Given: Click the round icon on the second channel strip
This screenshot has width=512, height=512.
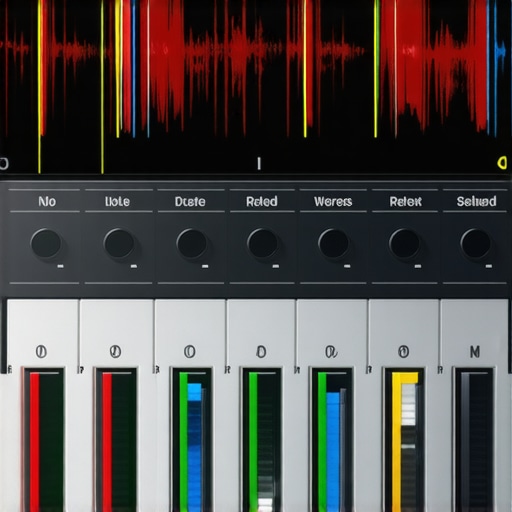Looking at the screenshot, I should pyautogui.click(x=115, y=352).
